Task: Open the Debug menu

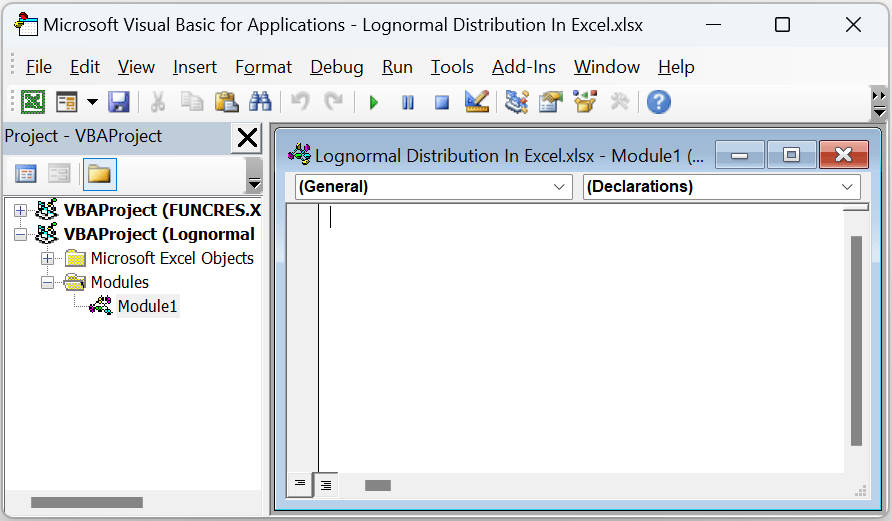Action: coord(337,67)
